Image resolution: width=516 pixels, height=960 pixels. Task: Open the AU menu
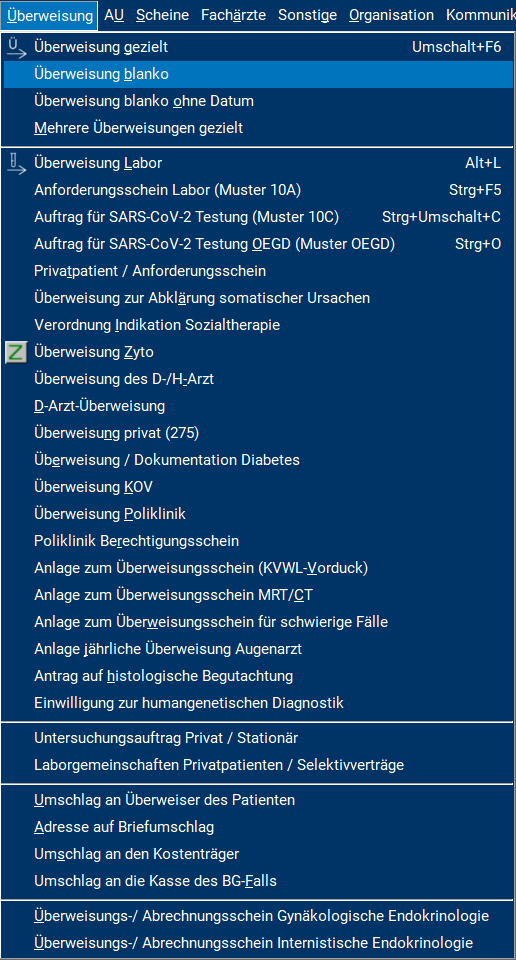pos(114,15)
